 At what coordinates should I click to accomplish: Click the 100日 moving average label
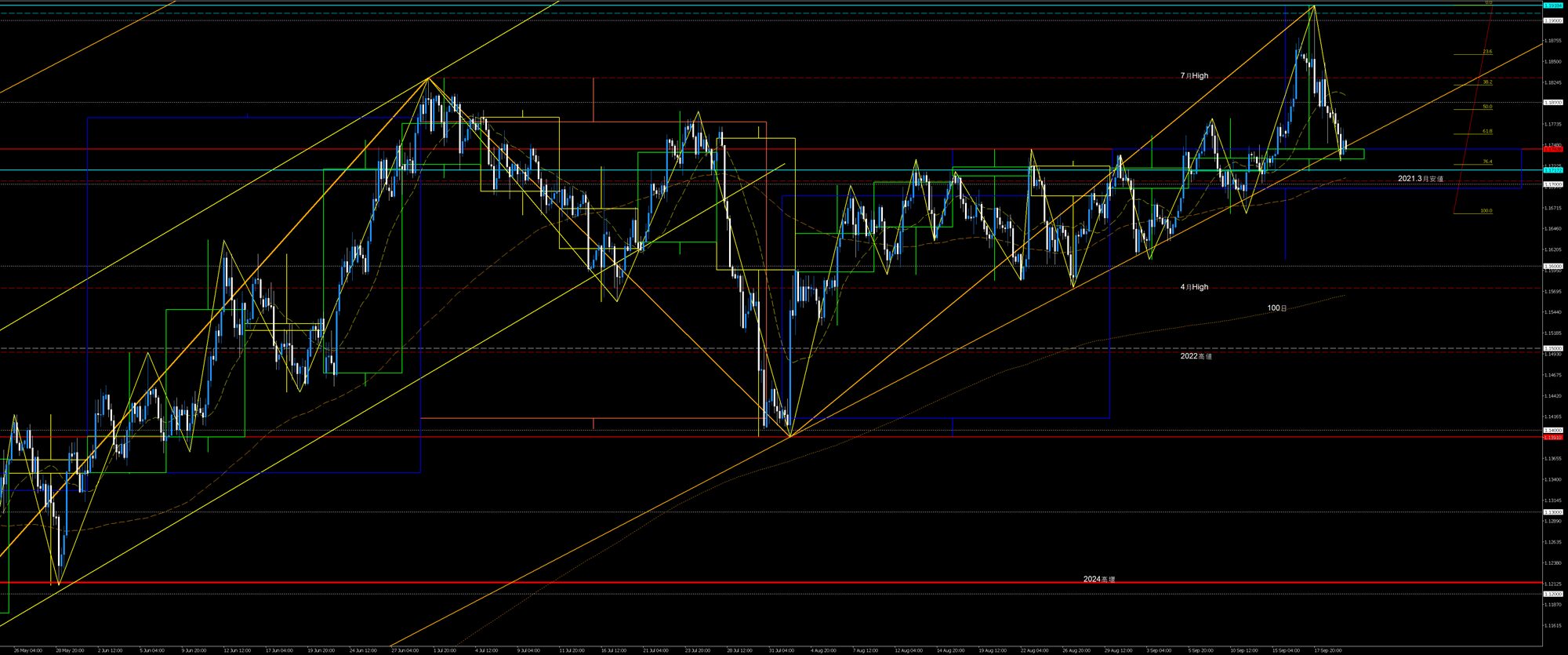[1276, 308]
